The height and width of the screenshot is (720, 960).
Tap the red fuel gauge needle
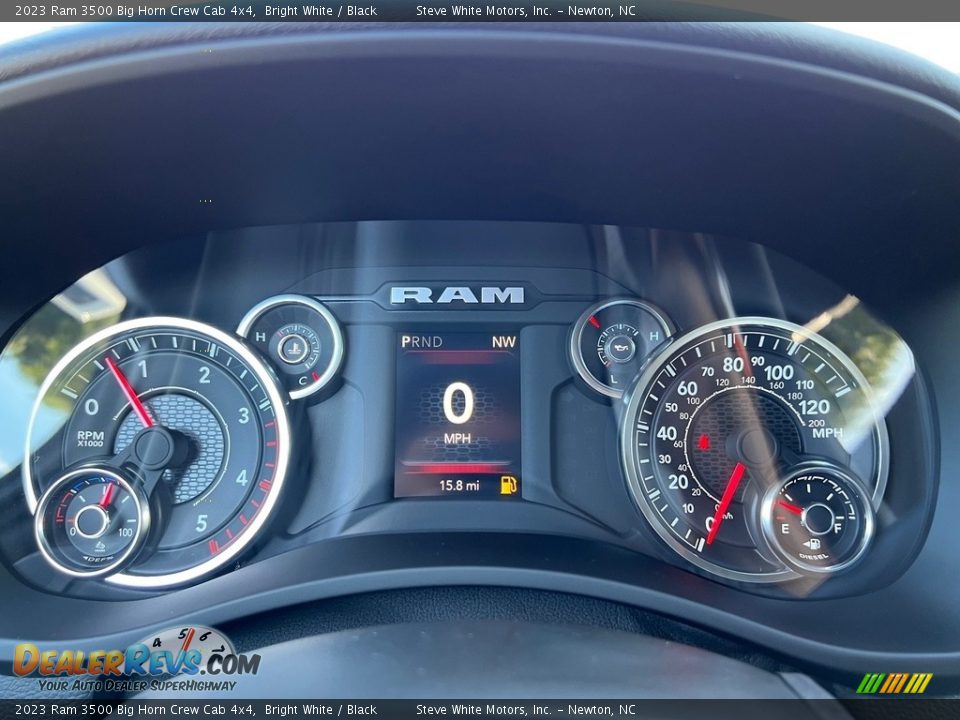pyautogui.click(x=791, y=508)
